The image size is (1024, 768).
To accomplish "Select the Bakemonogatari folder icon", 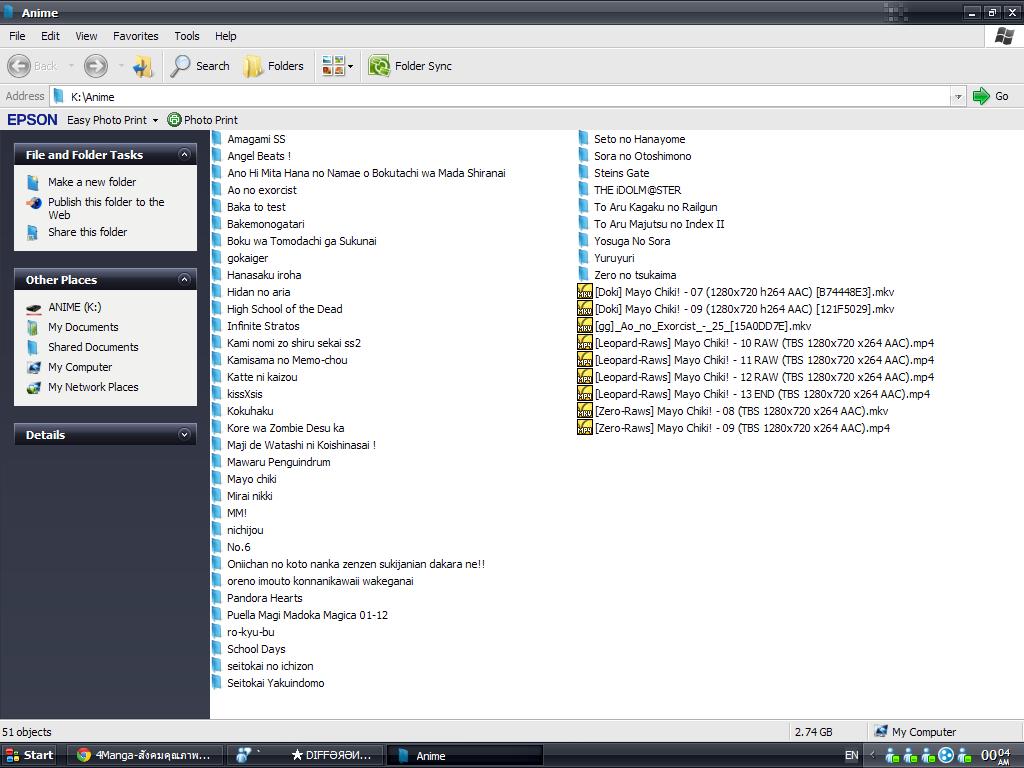I will 217,224.
